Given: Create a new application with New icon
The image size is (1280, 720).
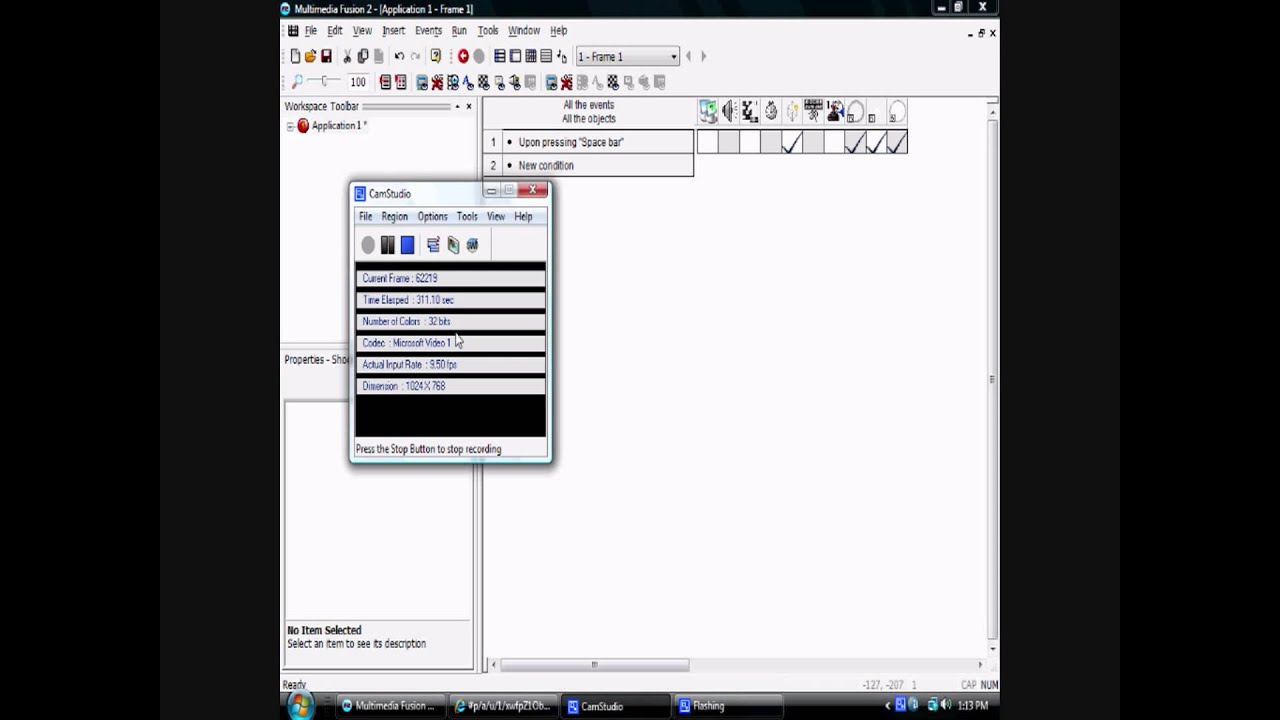Looking at the screenshot, I should [x=295, y=57].
